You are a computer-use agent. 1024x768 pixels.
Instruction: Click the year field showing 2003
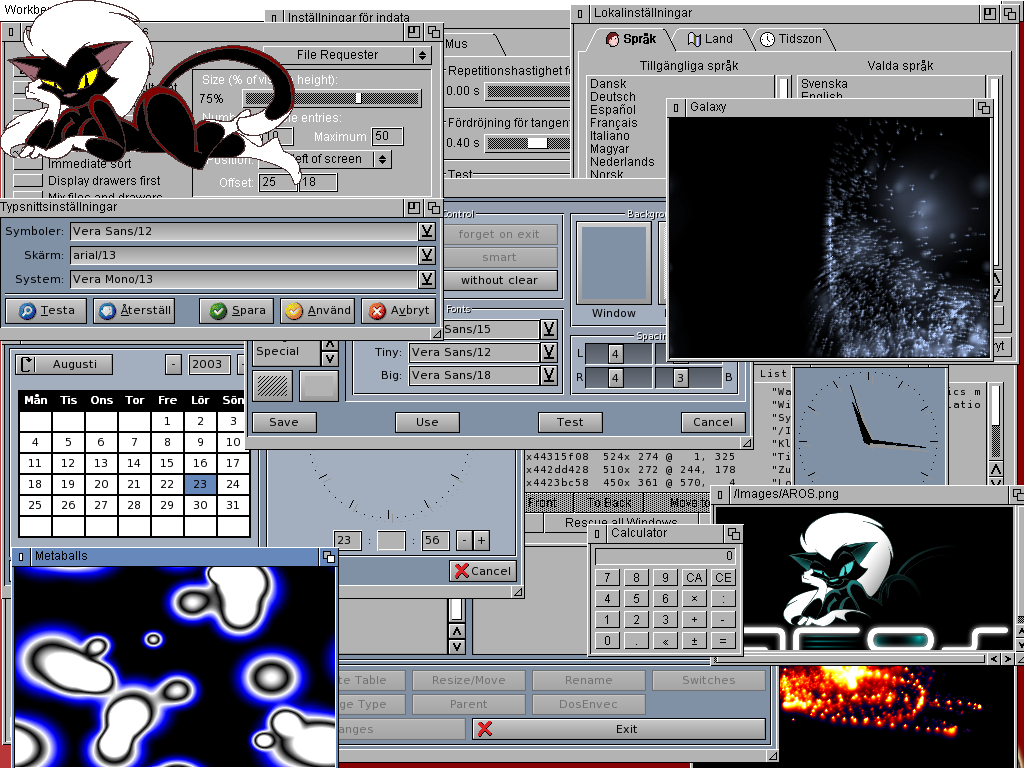pos(209,364)
